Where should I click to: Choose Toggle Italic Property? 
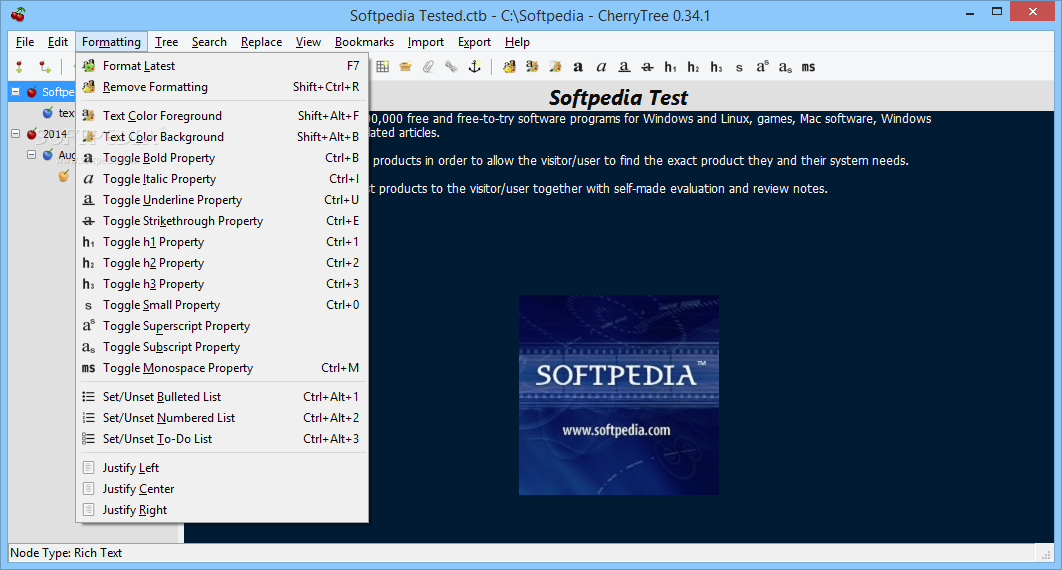point(221,179)
